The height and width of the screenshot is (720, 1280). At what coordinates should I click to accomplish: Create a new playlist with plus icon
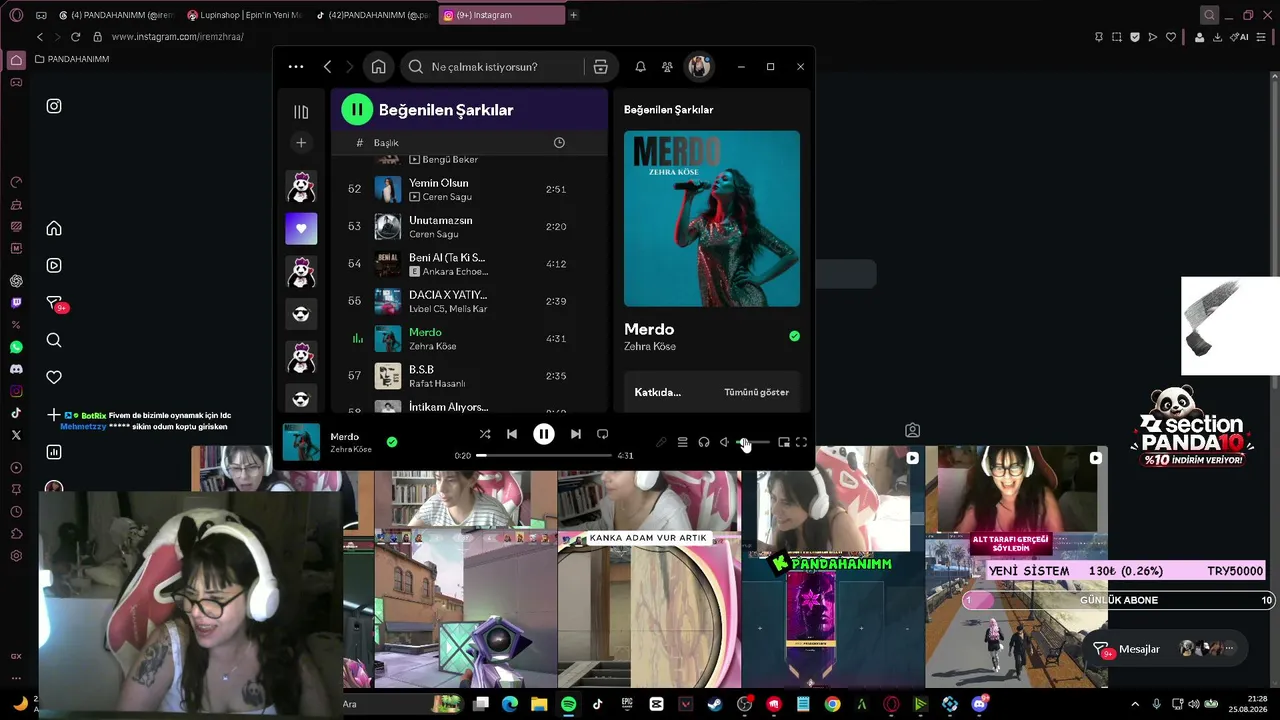301,143
